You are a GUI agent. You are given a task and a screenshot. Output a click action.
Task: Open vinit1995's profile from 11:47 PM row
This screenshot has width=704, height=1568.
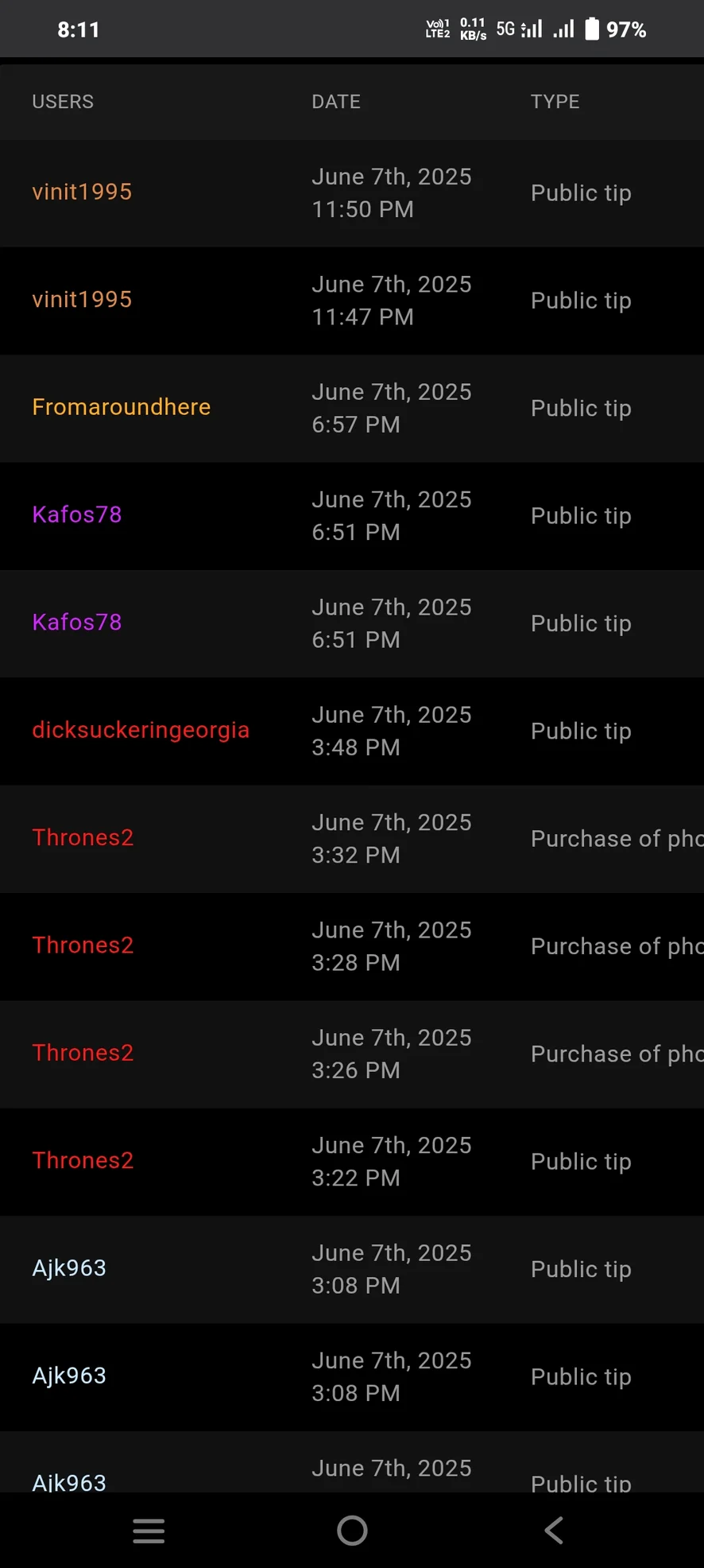(82, 300)
